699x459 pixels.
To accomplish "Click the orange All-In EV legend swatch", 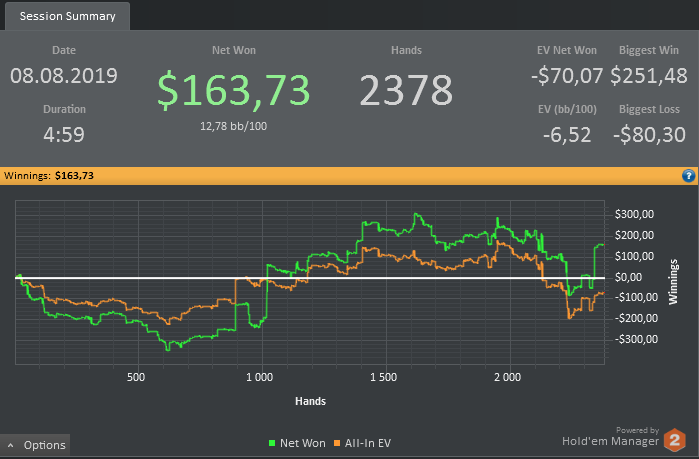I will [x=337, y=443].
